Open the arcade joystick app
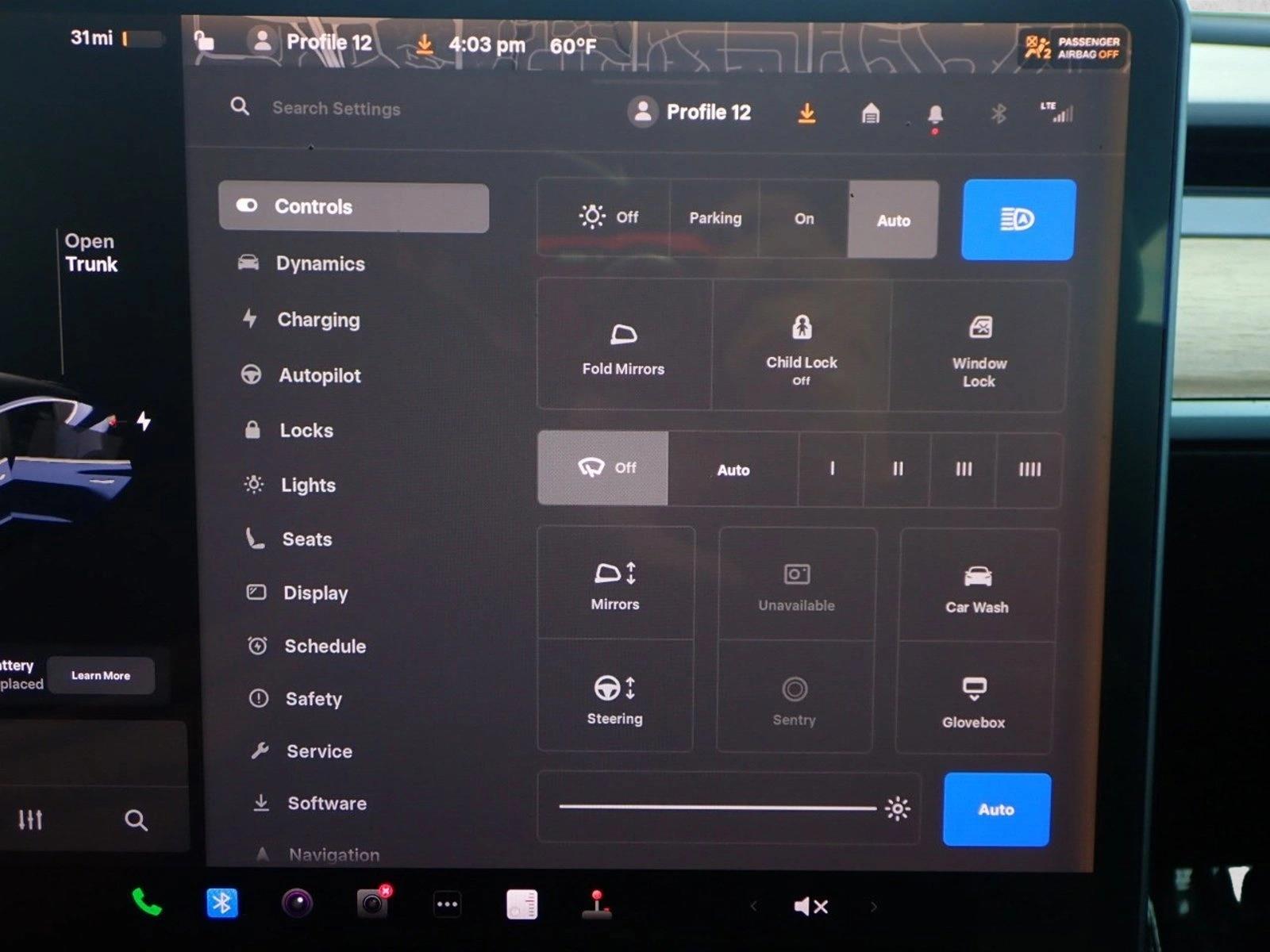The width and height of the screenshot is (1270, 952). 596,904
